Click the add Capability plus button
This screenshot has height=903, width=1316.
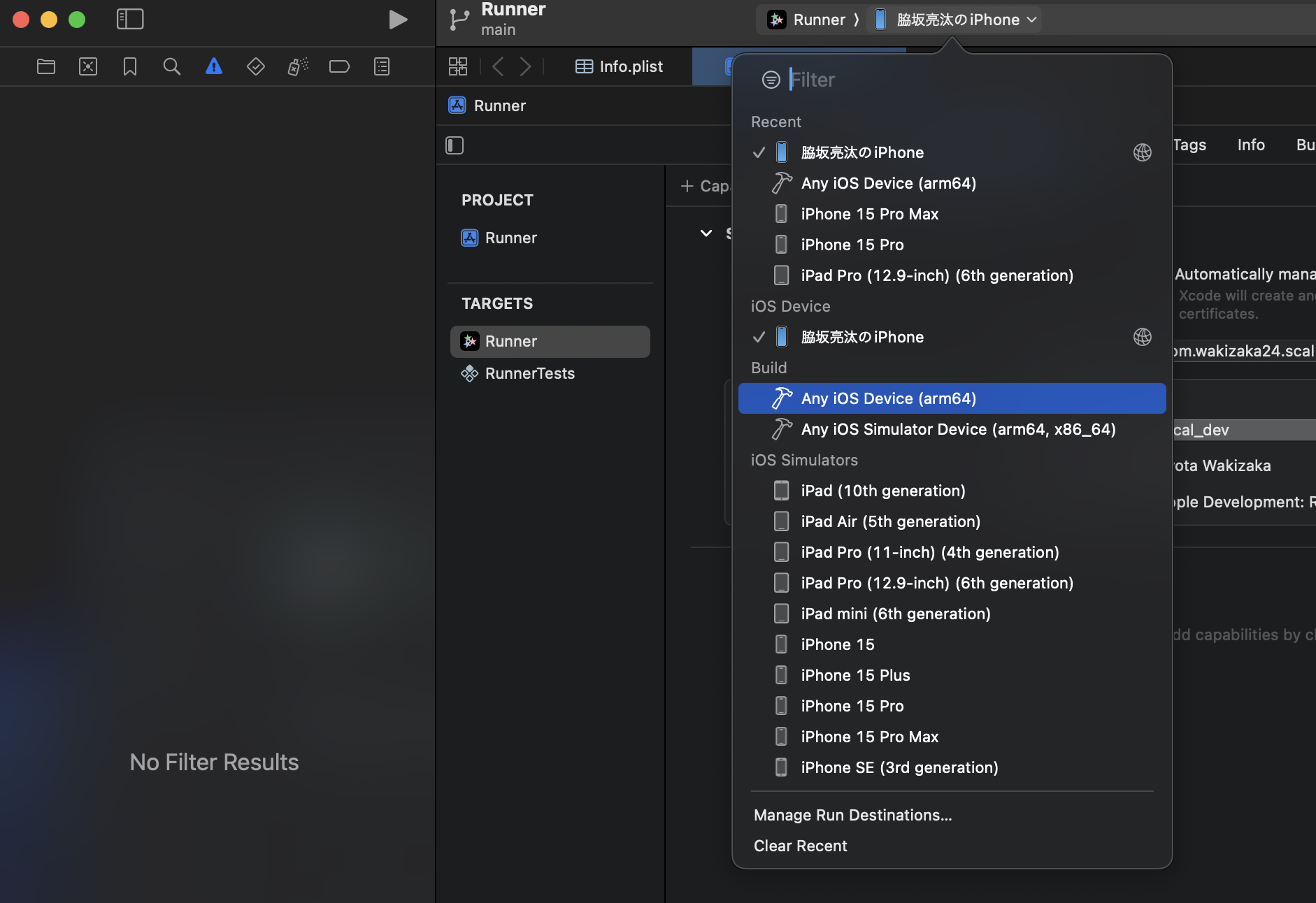(x=687, y=186)
